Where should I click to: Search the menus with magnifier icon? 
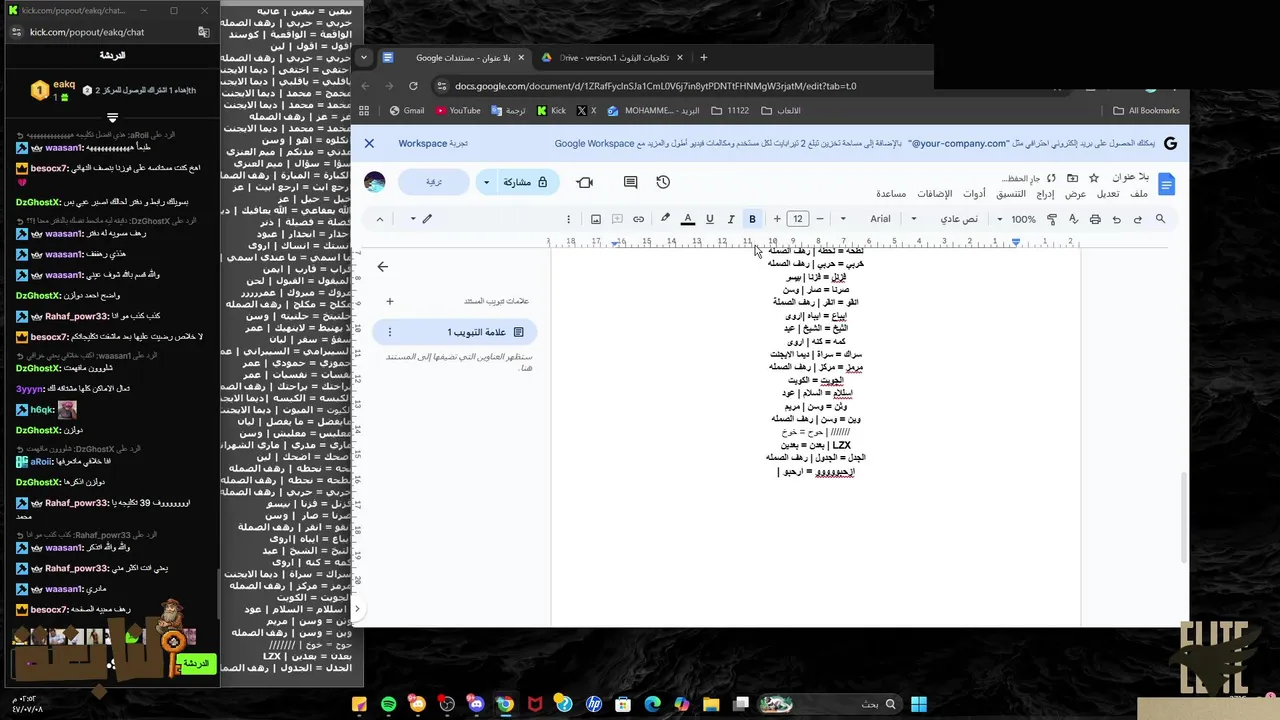1160,219
